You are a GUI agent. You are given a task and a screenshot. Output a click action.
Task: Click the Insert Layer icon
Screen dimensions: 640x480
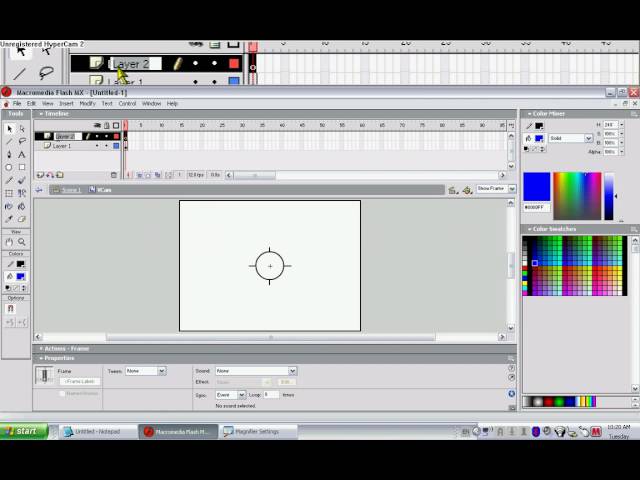[x=40, y=175]
